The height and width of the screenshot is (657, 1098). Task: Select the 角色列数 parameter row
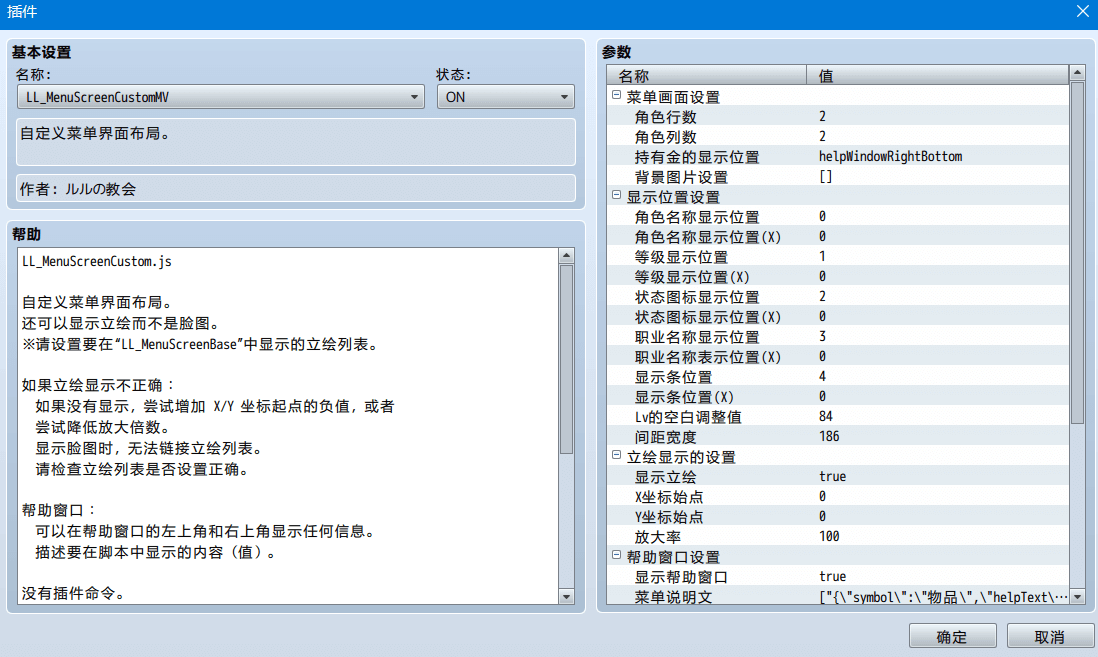pyautogui.click(x=838, y=137)
